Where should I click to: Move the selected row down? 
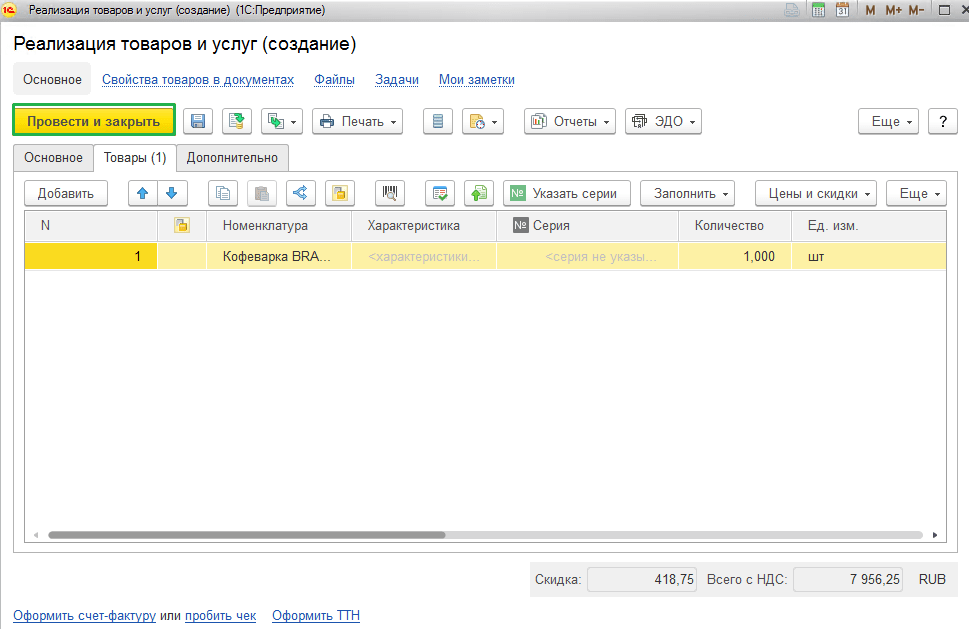(171, 193)
